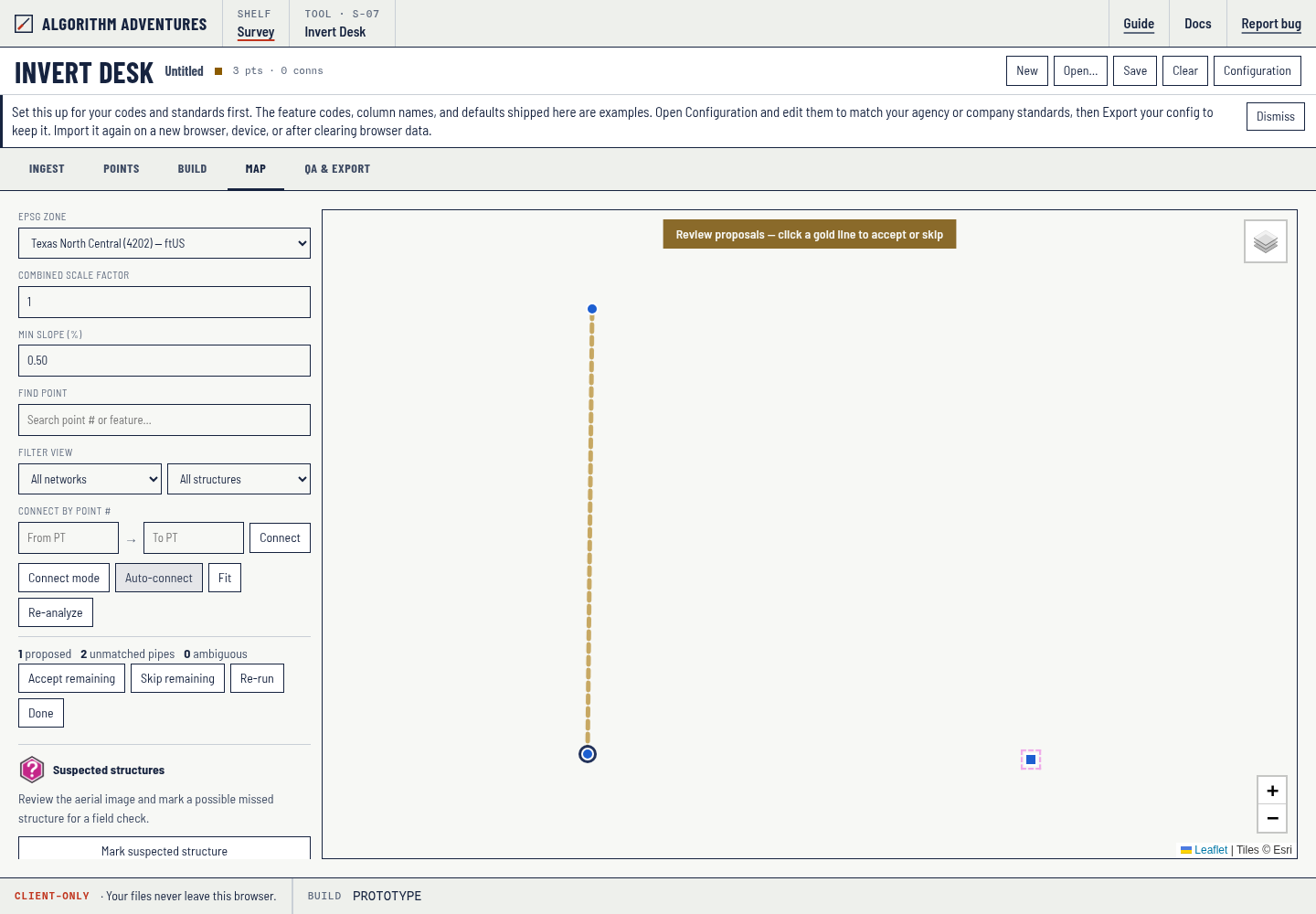Click the Invert Desk tool label in header
1316x914 pixels.
pos(335,32)
